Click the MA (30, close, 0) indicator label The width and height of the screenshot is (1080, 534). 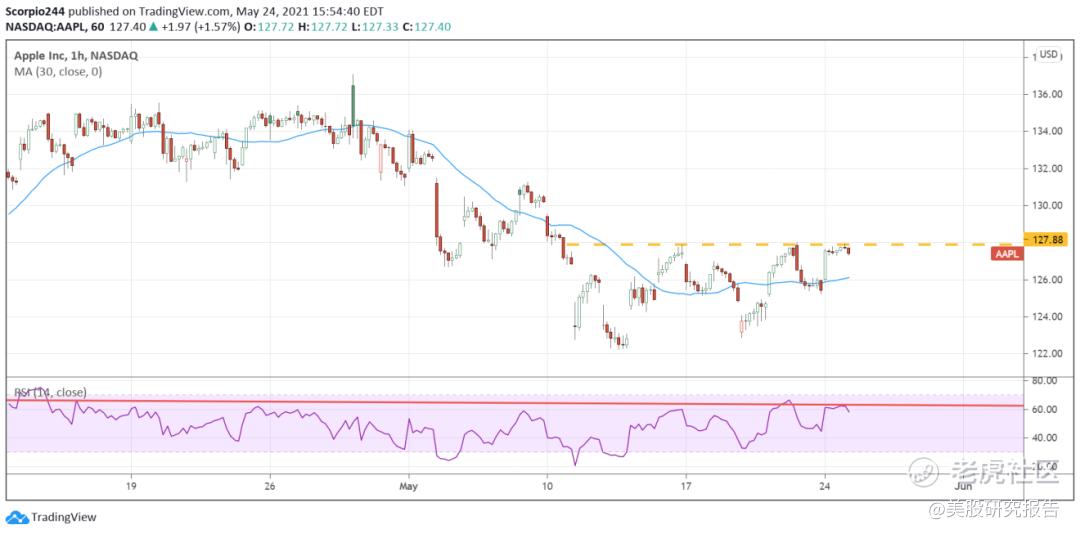coord(59,71)
